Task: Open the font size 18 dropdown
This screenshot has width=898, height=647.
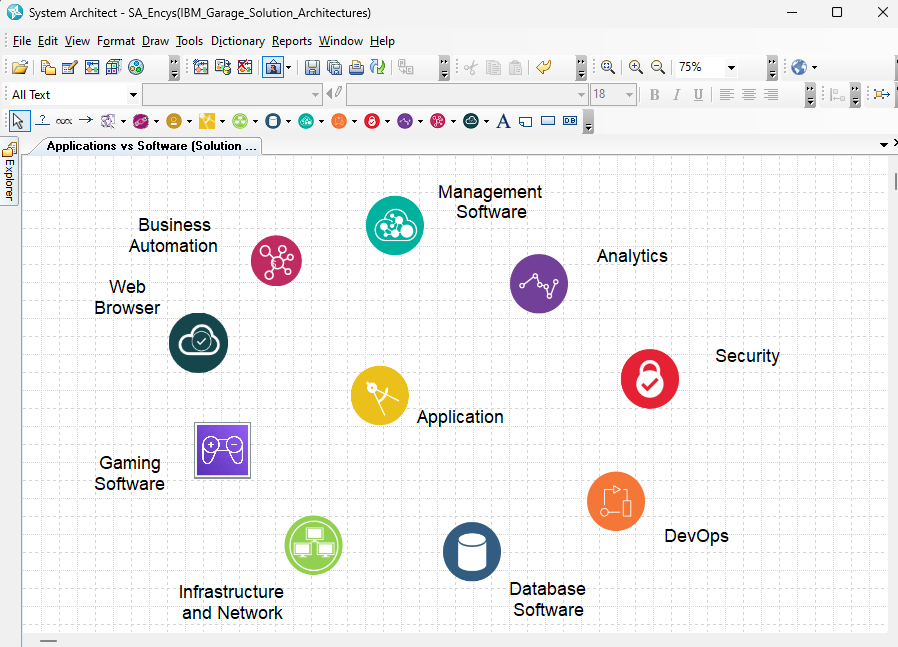Action: pyautogui.click(x=629, y=94)
